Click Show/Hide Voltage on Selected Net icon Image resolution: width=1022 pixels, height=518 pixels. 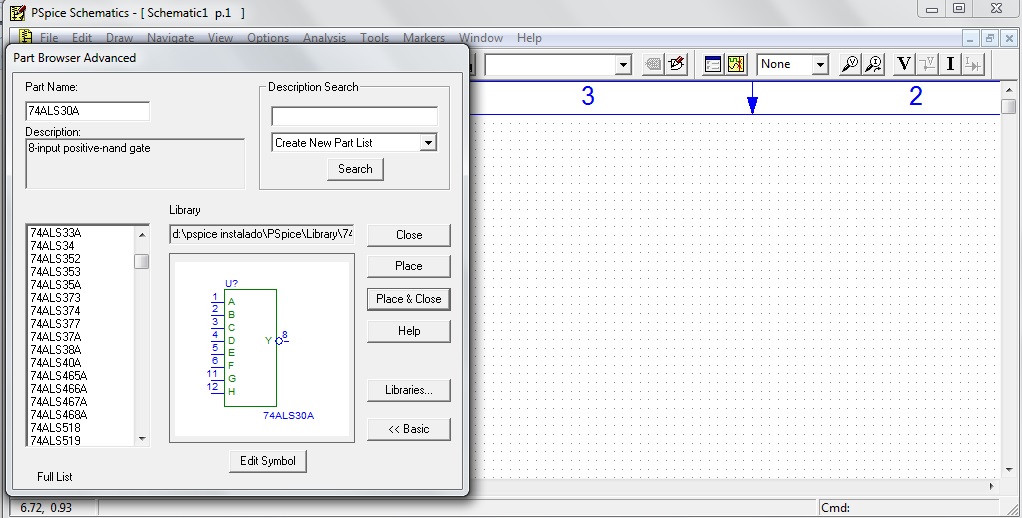pyautogui.click(x=927, y=64)
